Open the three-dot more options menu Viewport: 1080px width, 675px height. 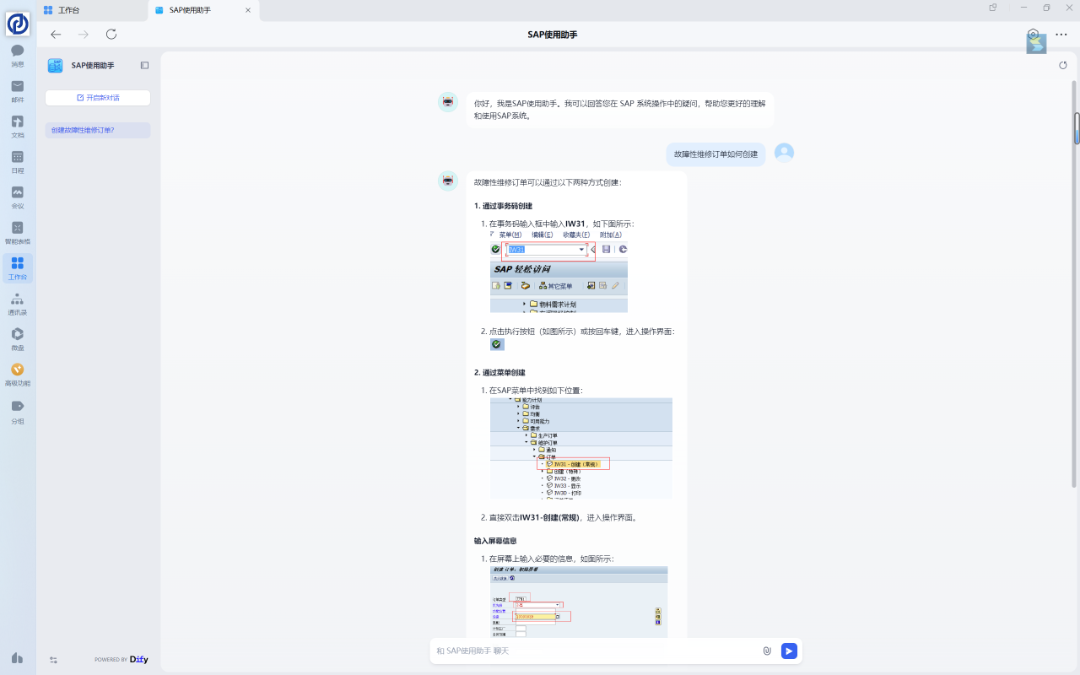[1061, 34]
